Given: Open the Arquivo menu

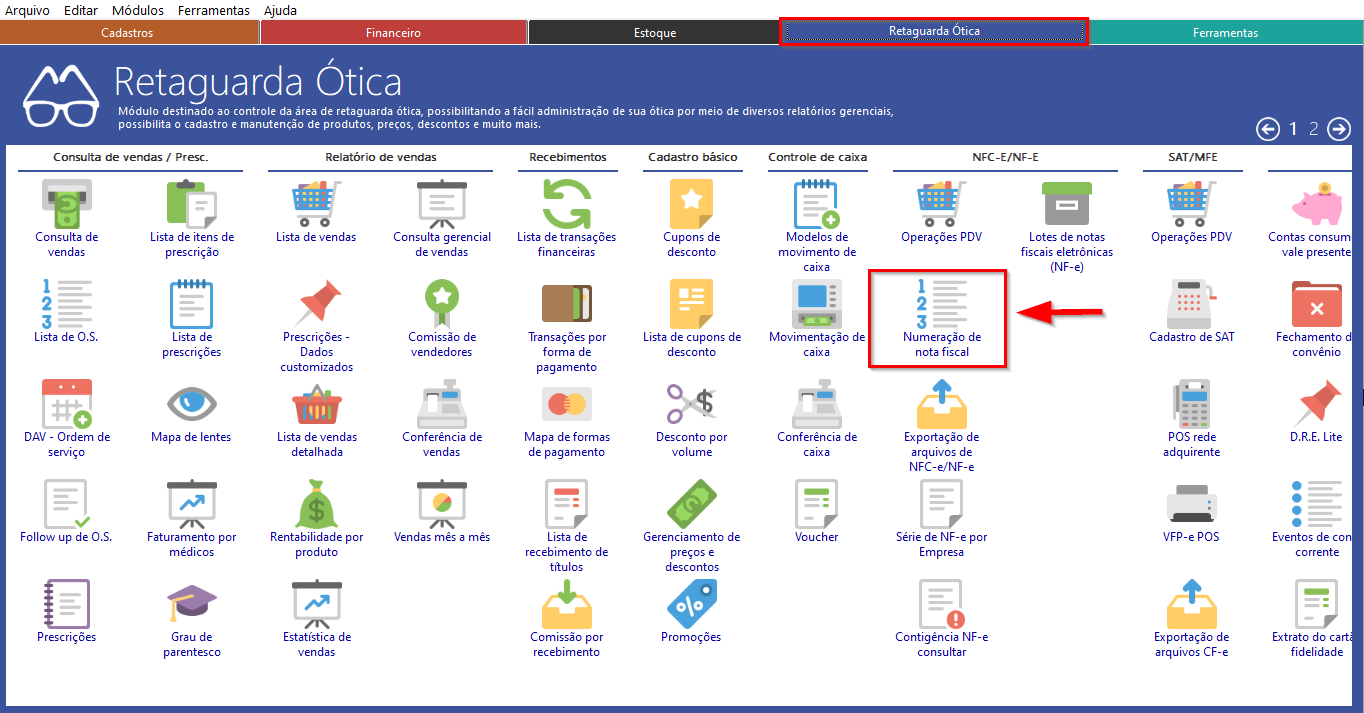Looking at the screenshot, I should [28, 10].
